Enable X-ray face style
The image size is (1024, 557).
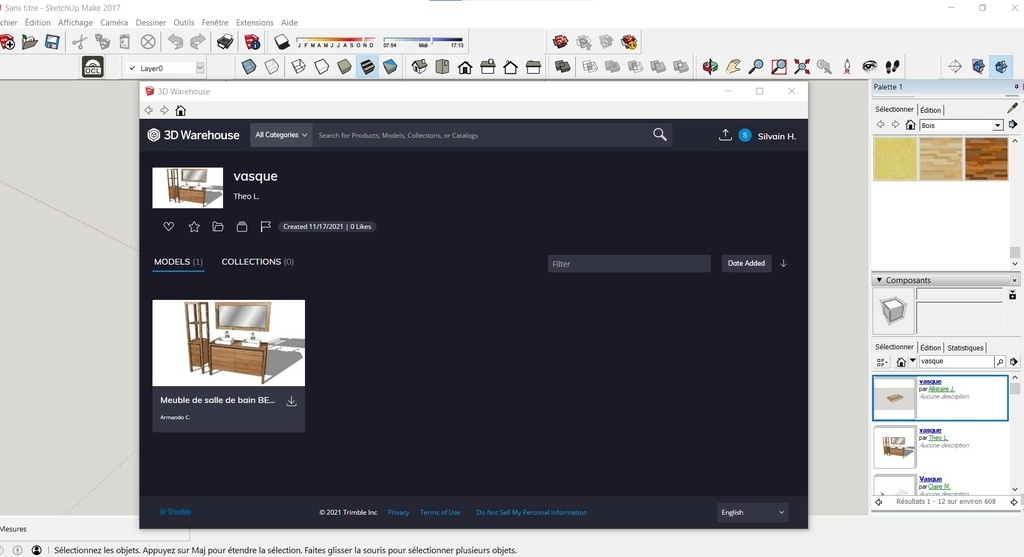coord(249,67)
